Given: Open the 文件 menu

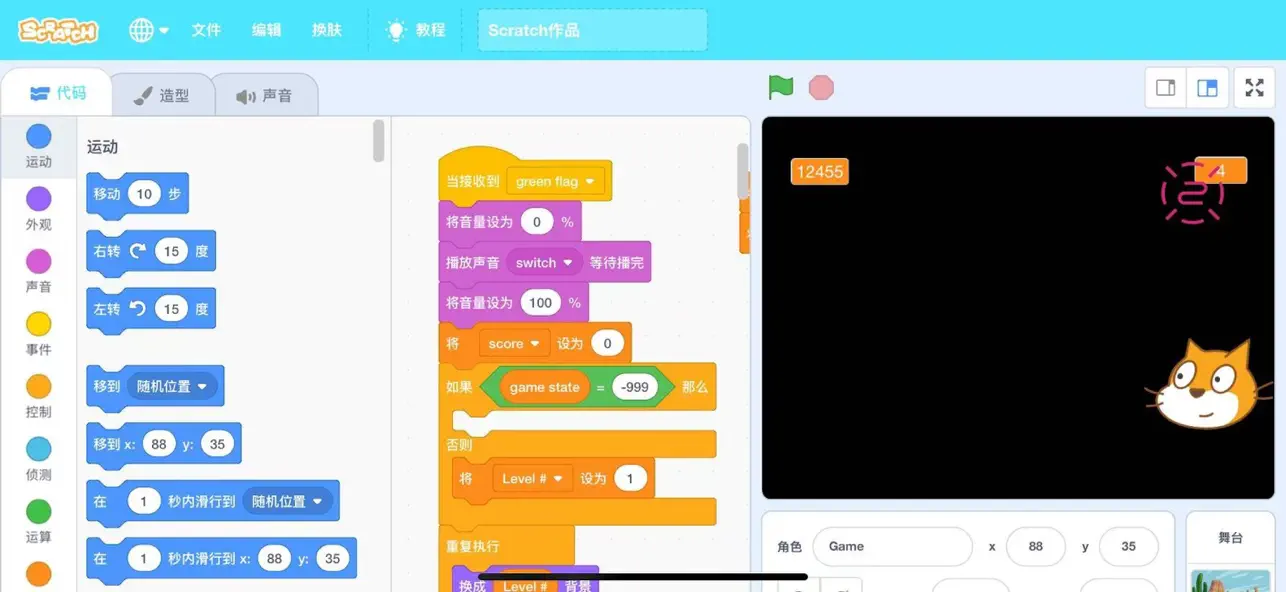Looking at the screenshot, I should 206,30.
